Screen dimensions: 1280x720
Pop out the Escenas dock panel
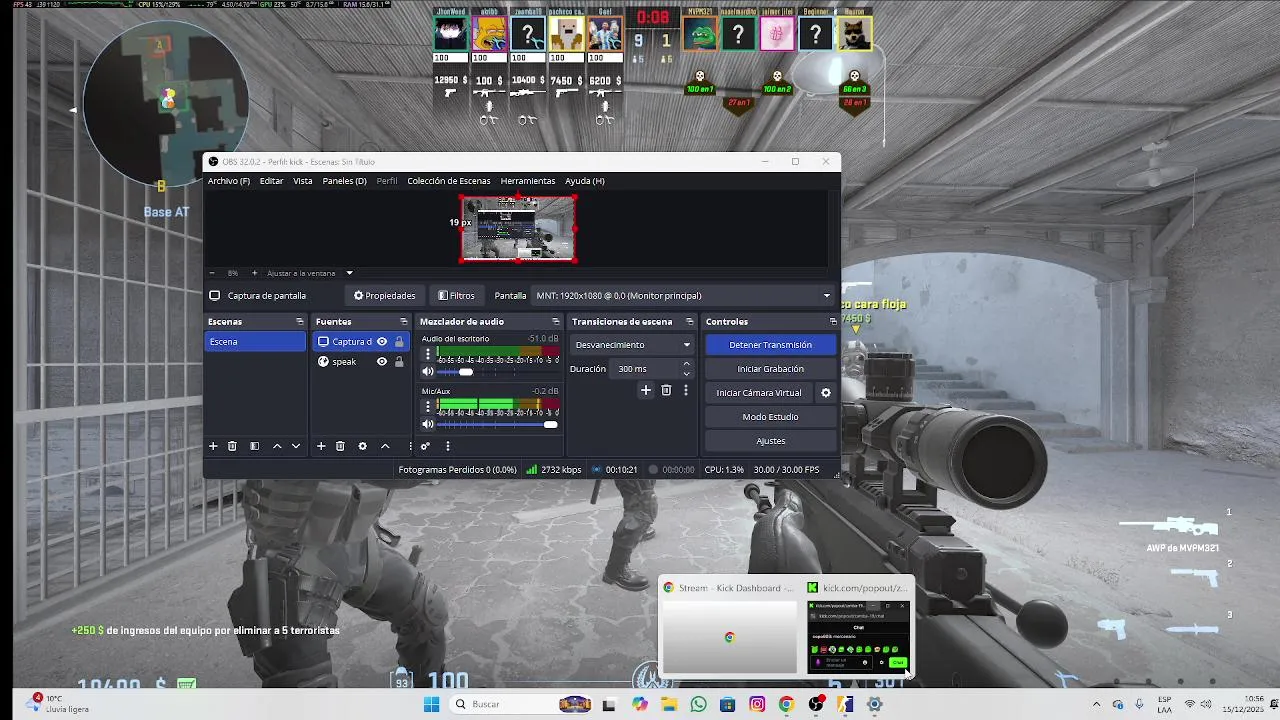pyautogui.click(x=299, y=321)
